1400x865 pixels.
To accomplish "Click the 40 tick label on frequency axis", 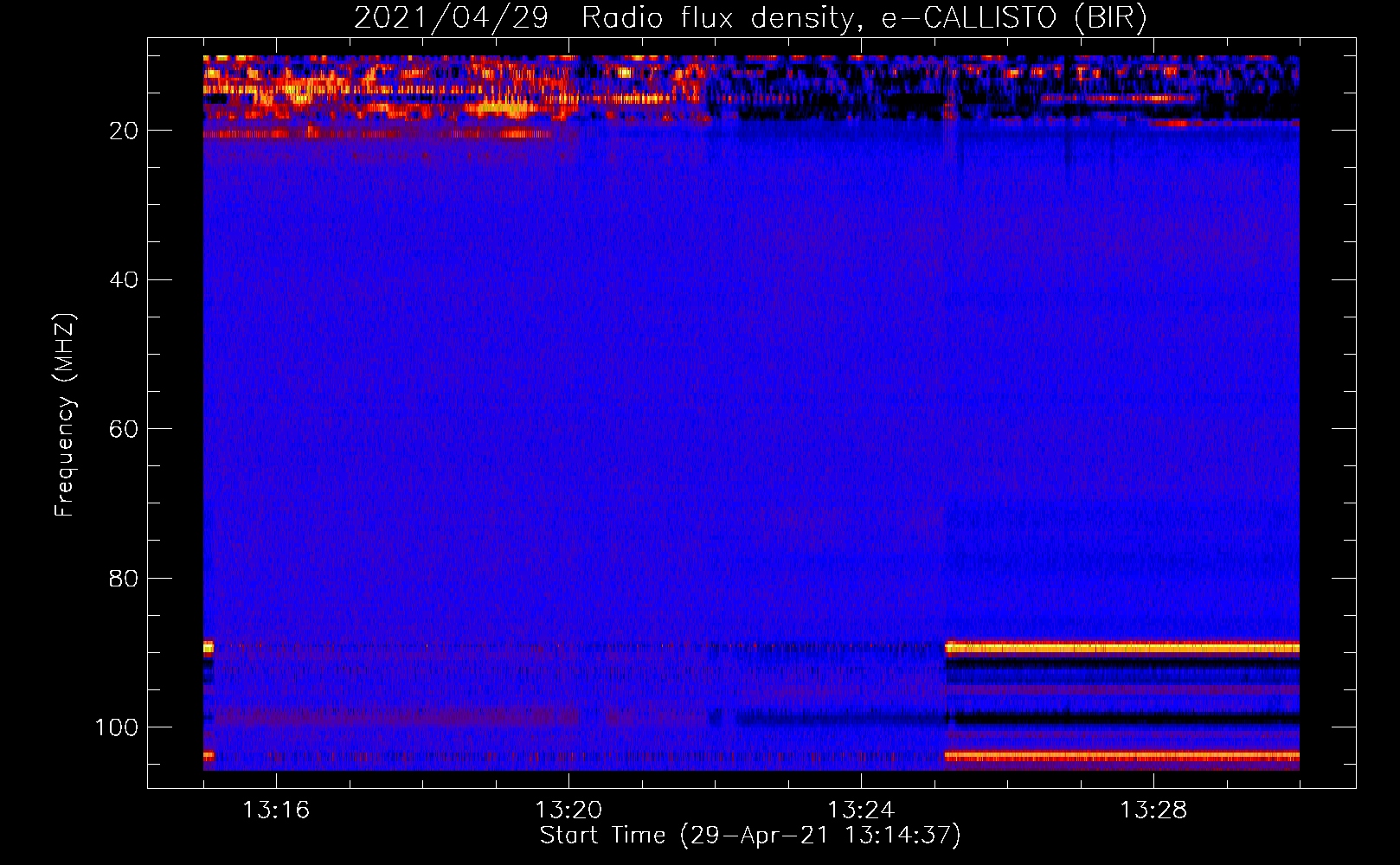I will (124, 280).
